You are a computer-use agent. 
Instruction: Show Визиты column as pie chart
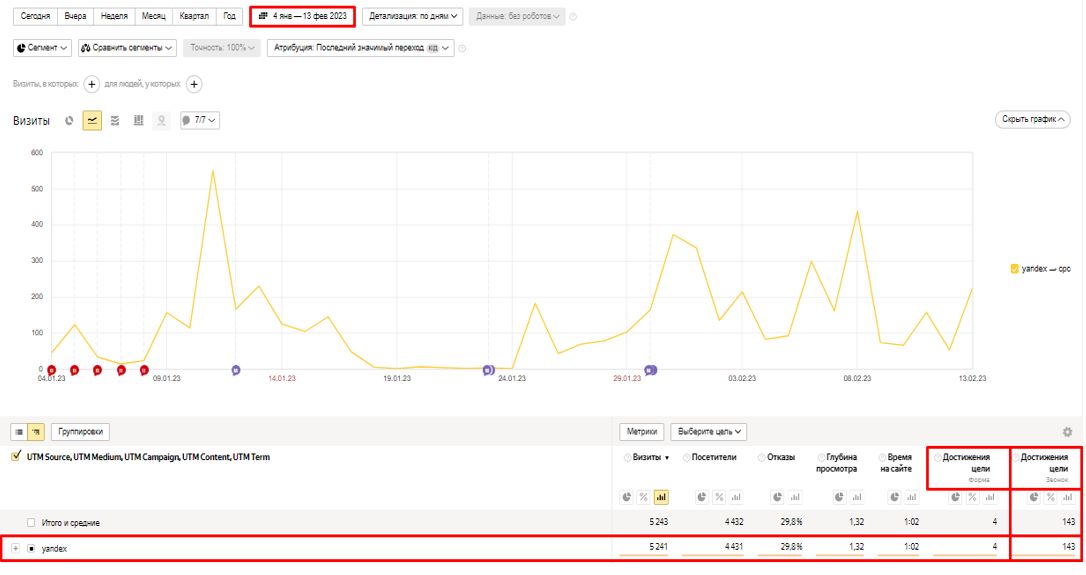click(627, 497)
